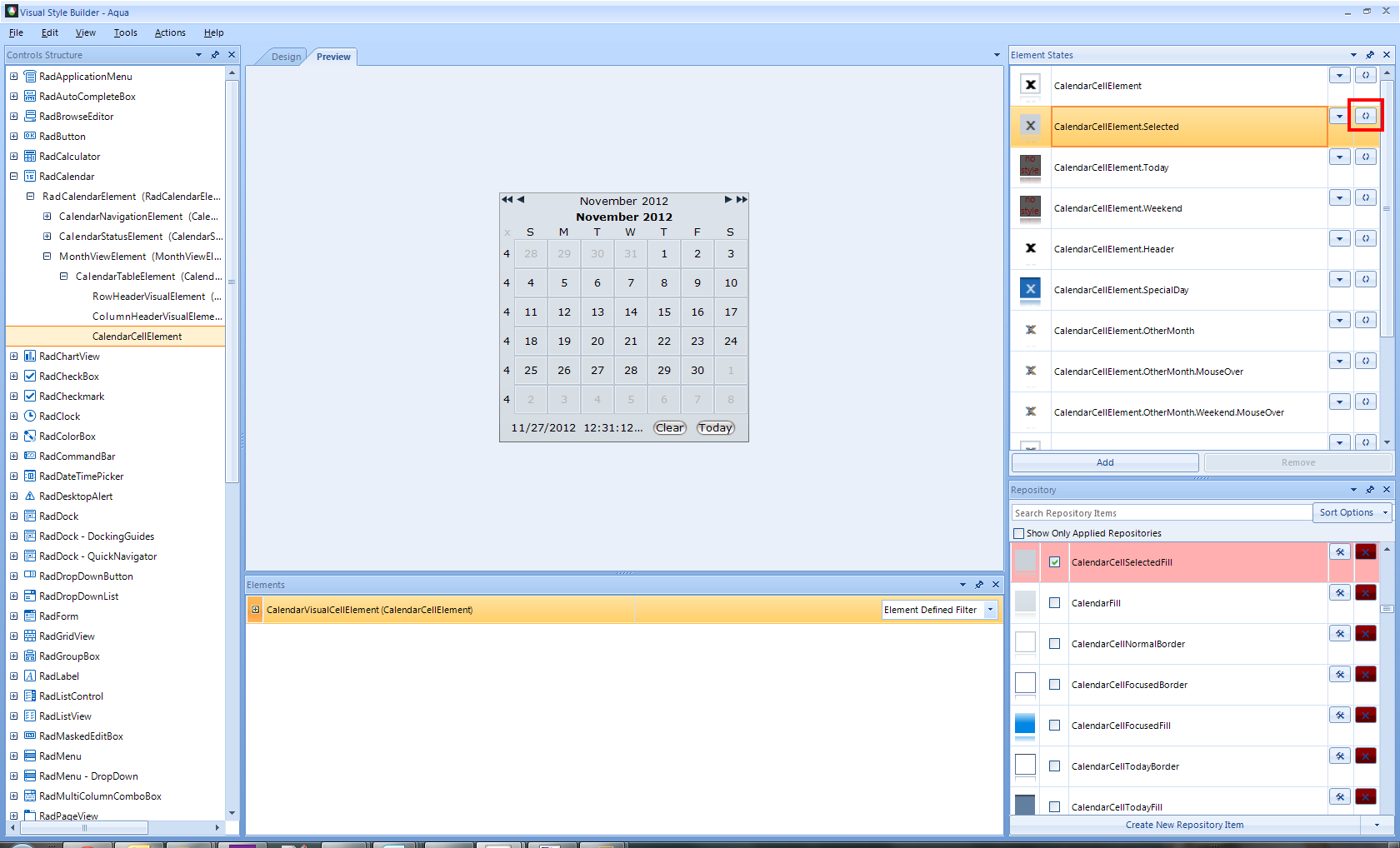The width and height of the screenshot is (1400, 848).
Task: Check the CalendarCellTodayBorder checkbox
Action: pyautogui.click(x=1055, y=766)
